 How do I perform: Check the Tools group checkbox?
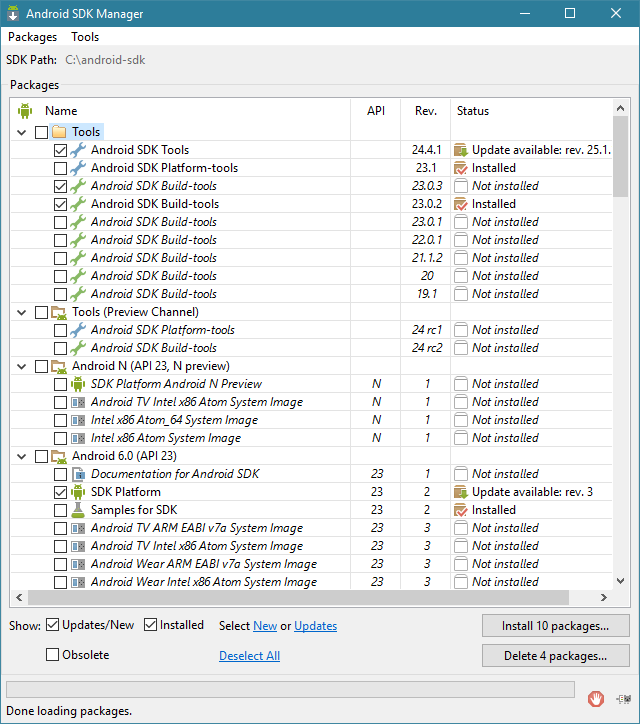click(42, 133)
